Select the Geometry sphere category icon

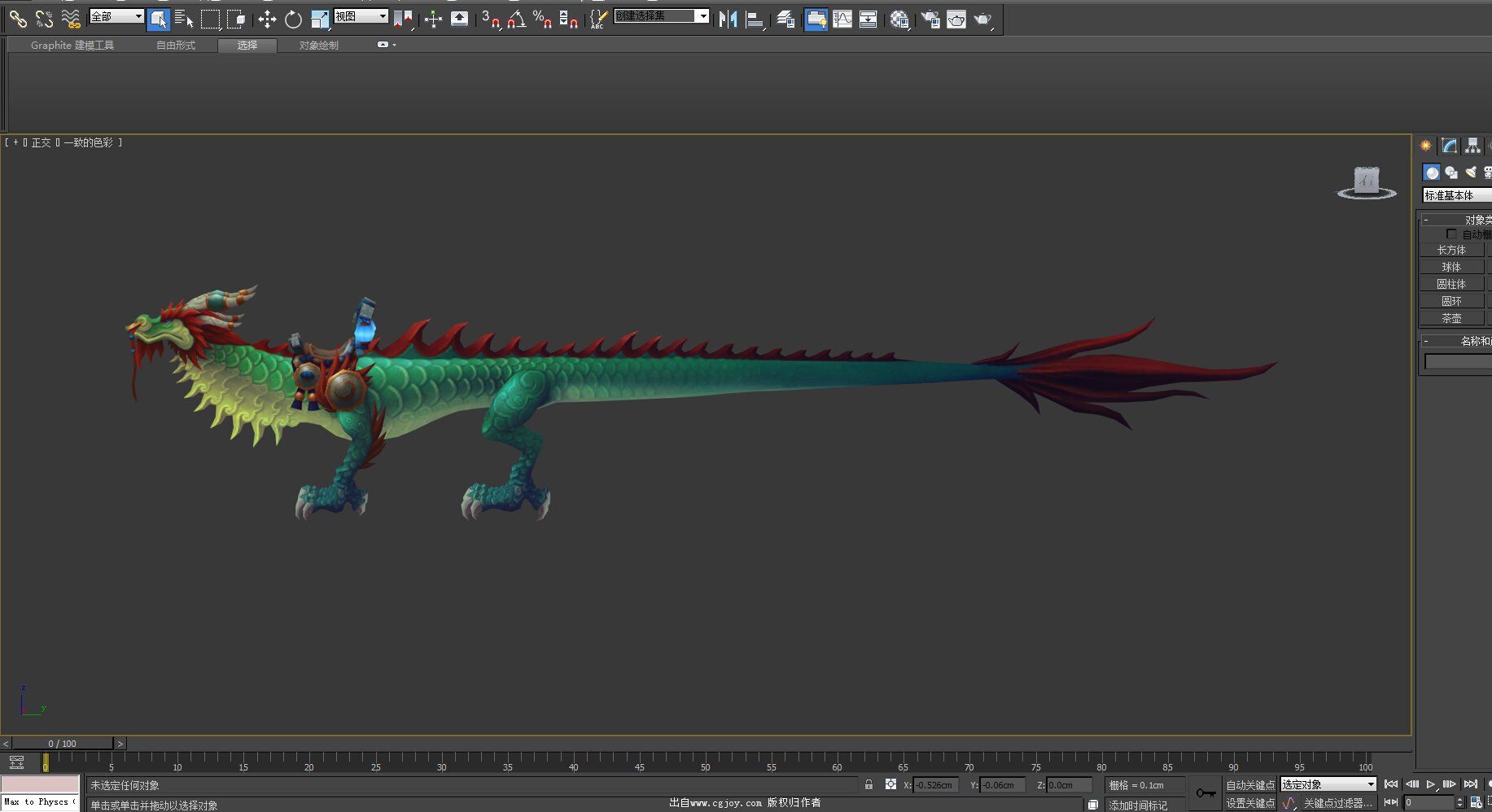coord(1432,172)
